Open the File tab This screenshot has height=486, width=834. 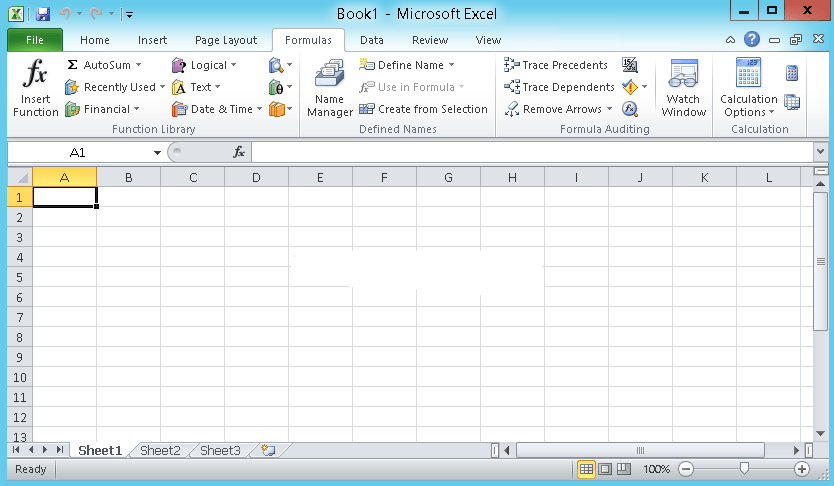tap(35, 40)
